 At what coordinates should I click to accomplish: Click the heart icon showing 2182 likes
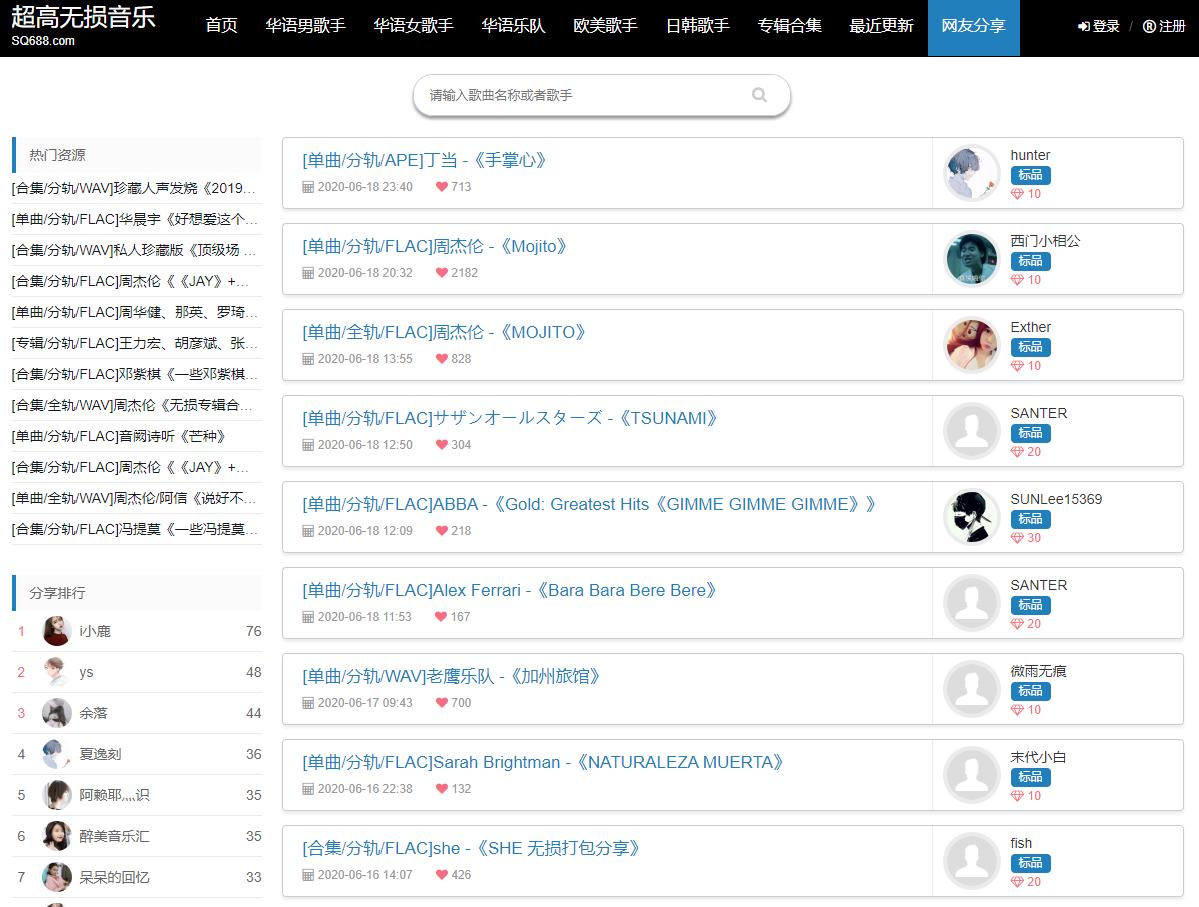(x=441, y=272)
